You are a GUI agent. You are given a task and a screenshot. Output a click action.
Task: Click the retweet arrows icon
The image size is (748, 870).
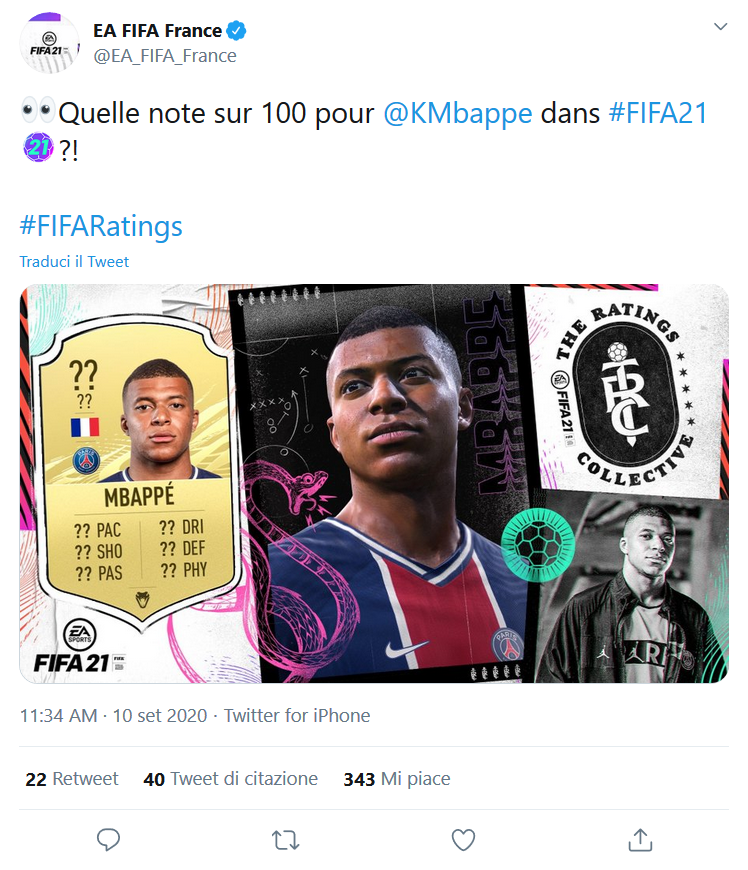286,840
